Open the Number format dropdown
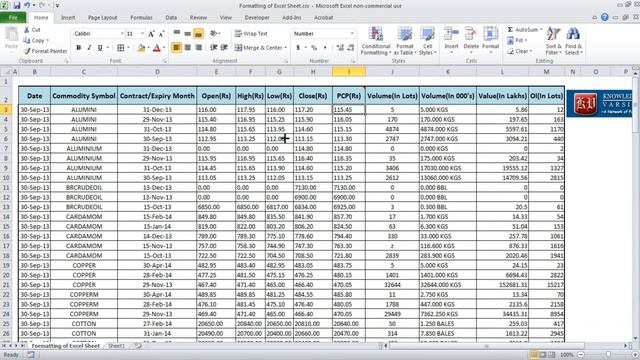Screen dimensions: 640x360 pos(352,33)
